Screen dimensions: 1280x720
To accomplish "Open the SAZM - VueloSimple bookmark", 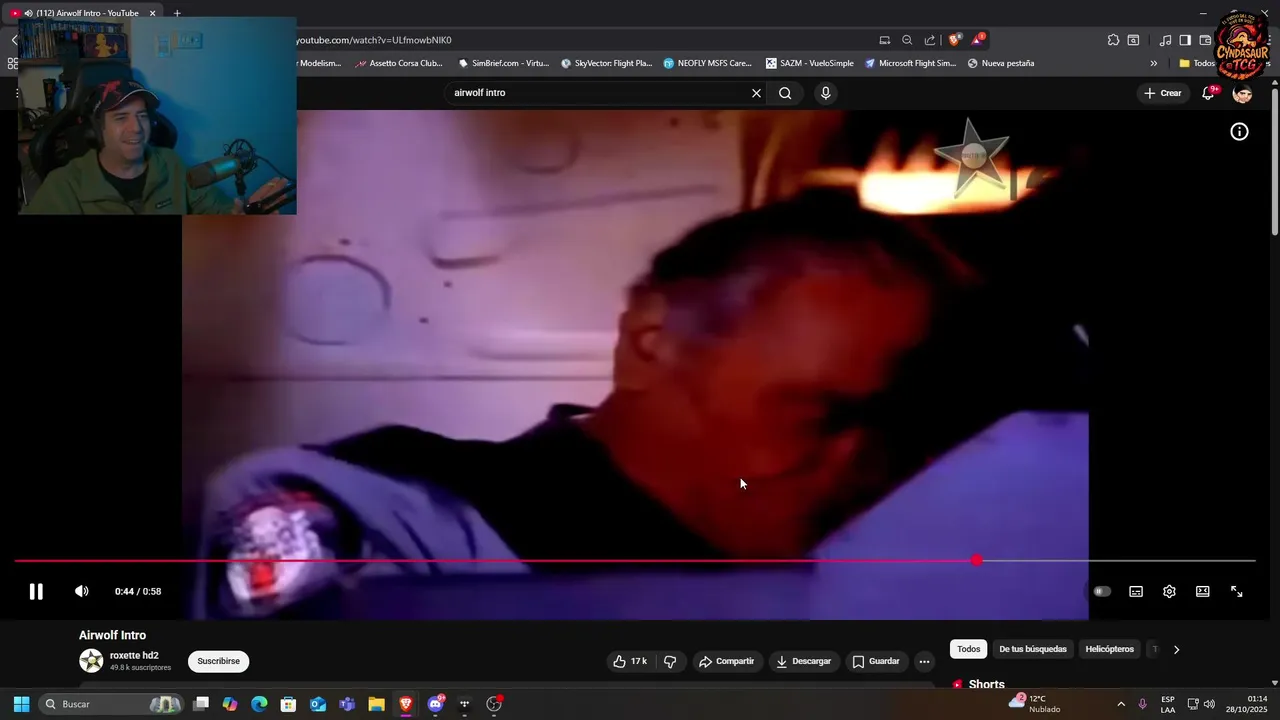I will point(810,63).
